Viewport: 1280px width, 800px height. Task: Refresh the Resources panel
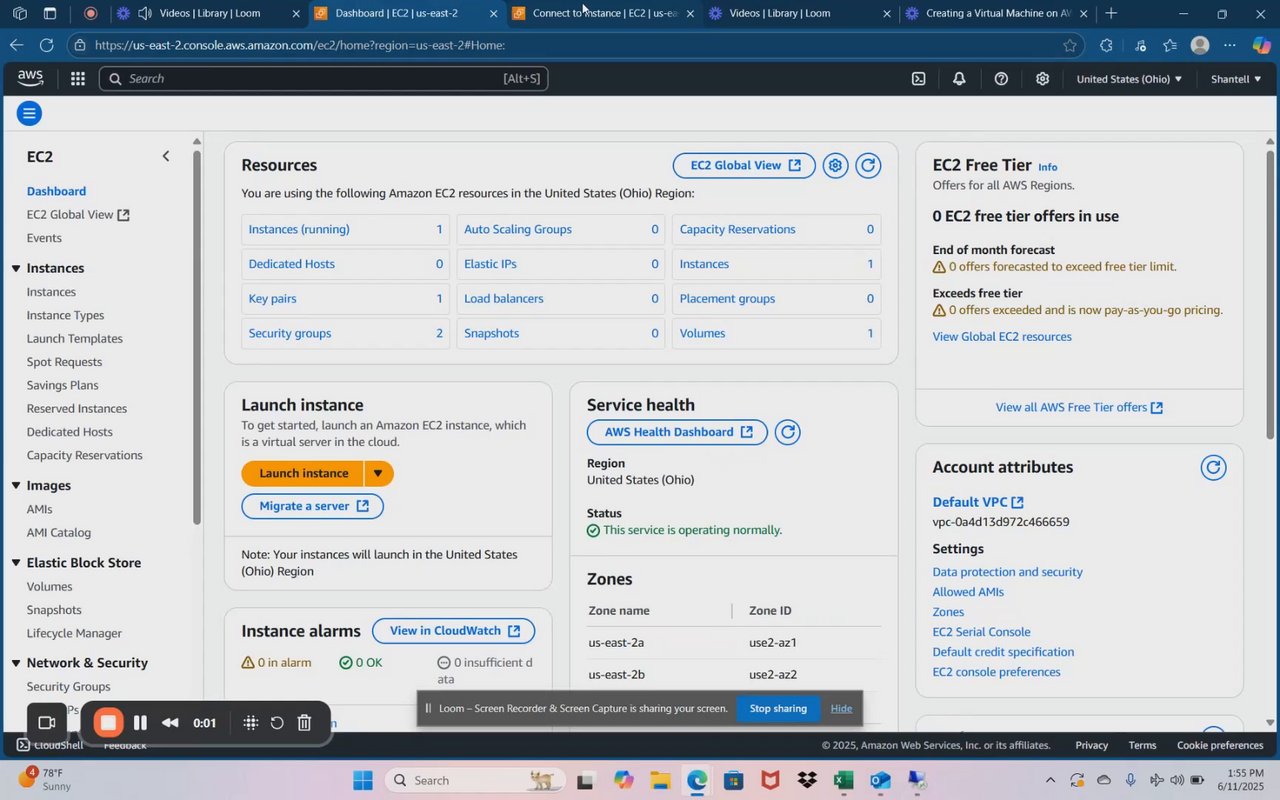[869, 166]
